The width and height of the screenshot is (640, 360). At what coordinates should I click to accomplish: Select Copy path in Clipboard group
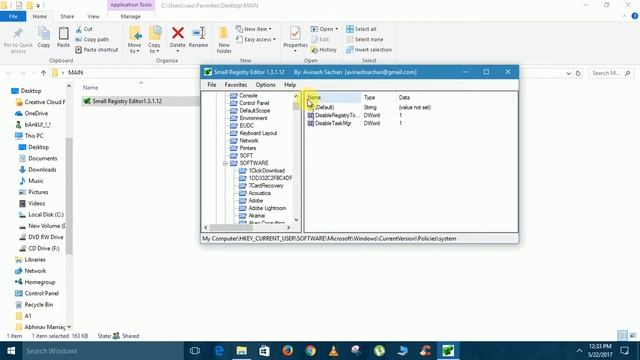[92, 40]
